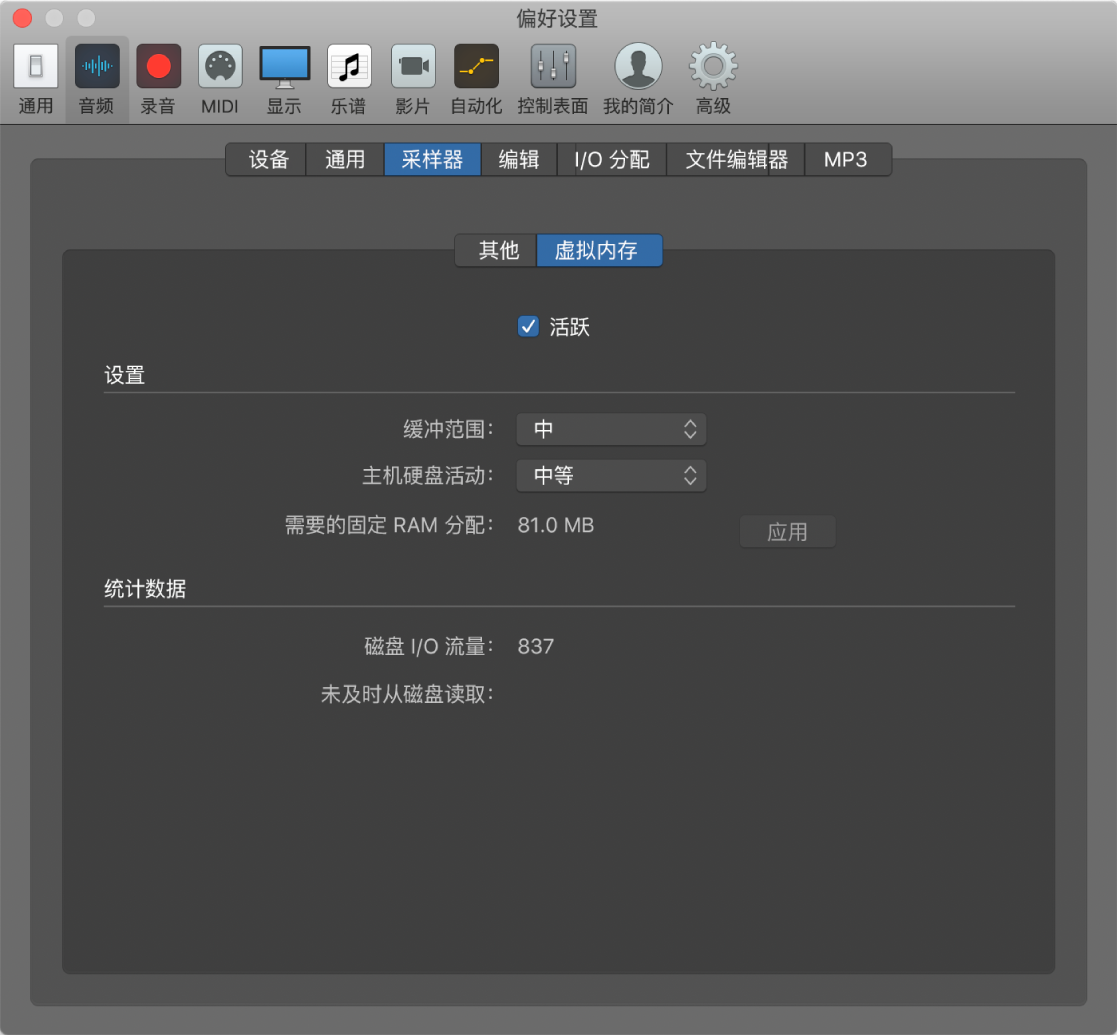Toggle virtual memory active state off

[x=528, y=326]
